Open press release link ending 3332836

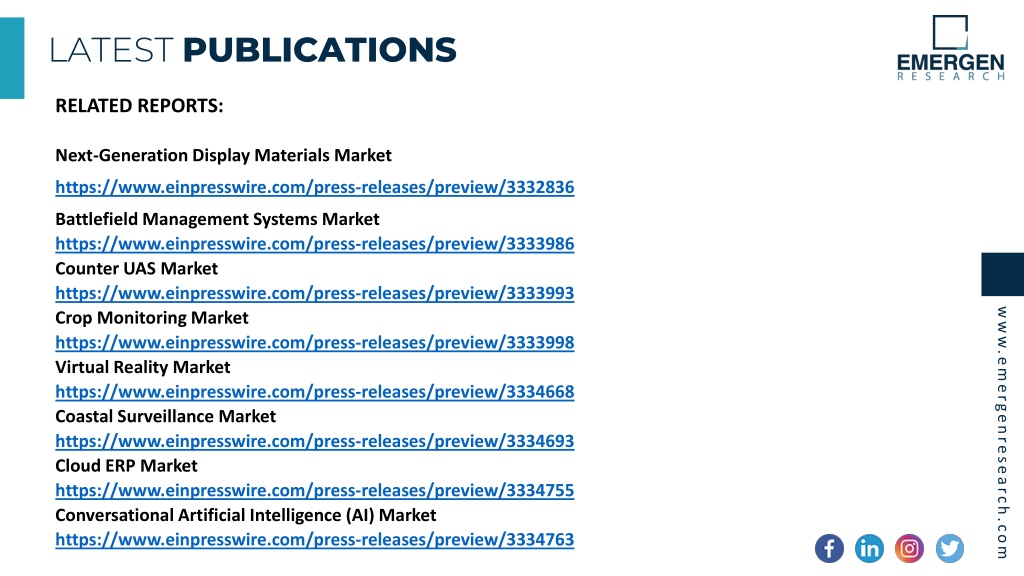(x=315, y=187)
